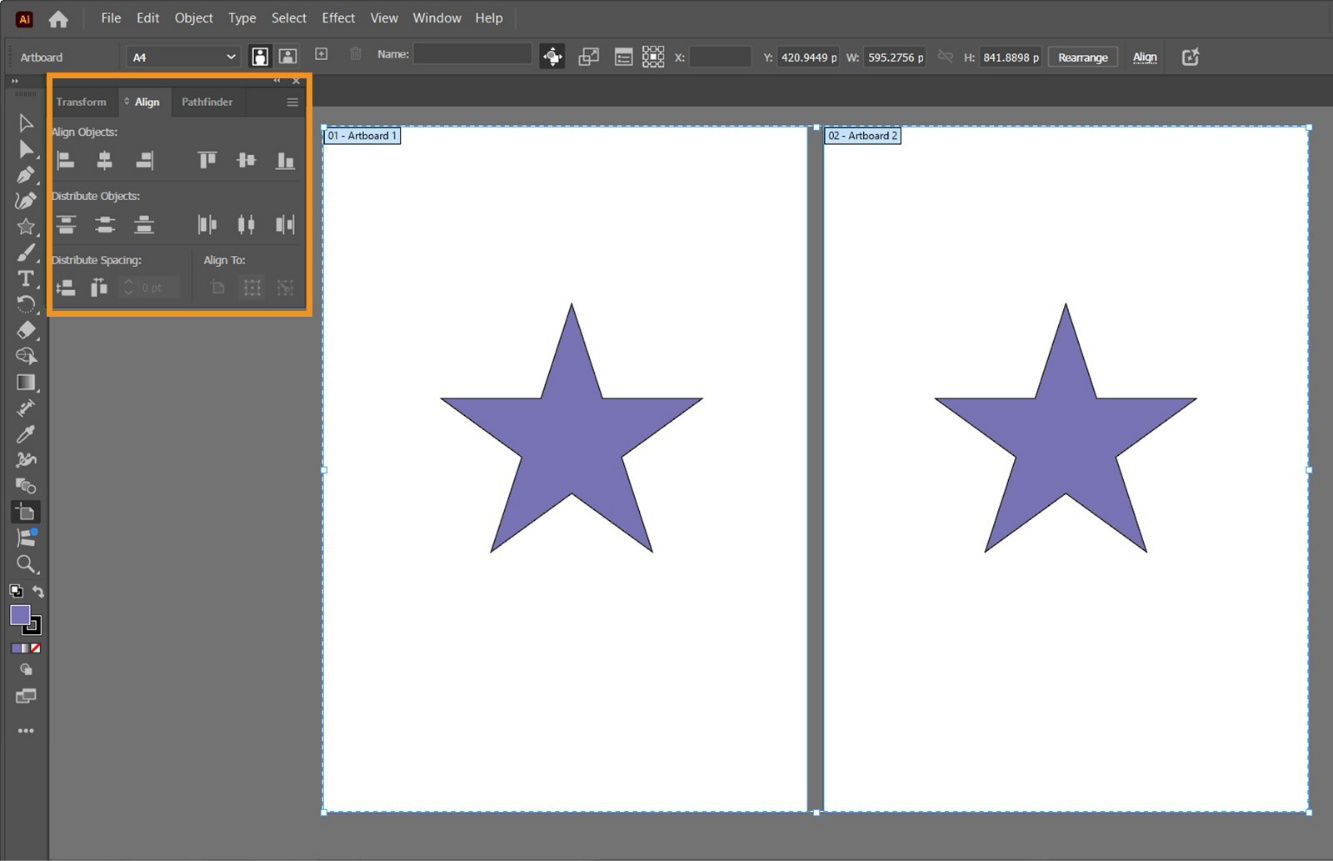Collapse the Align panel to icons
1333x861 pixels.
[277, 80]
